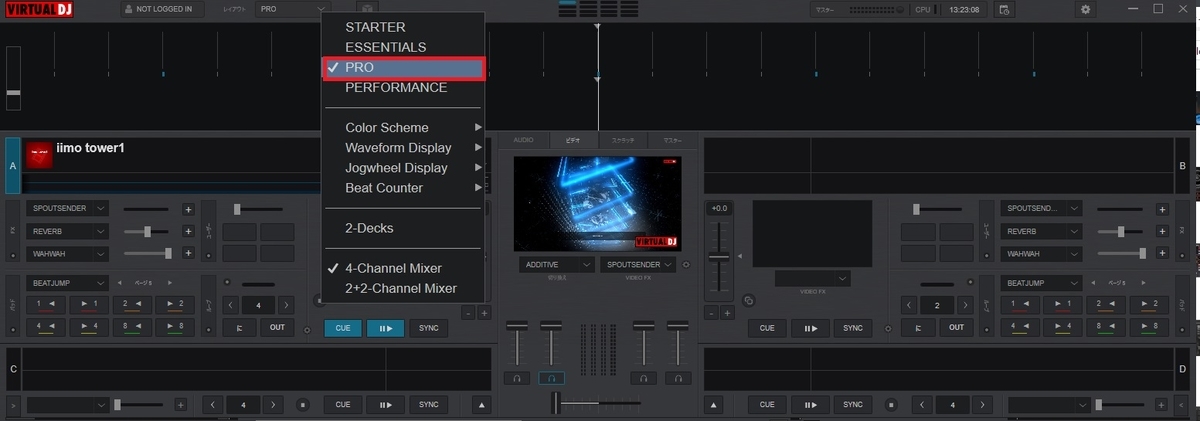
Task: Toggle play/pause on deck A
Action: click(385, 328)
